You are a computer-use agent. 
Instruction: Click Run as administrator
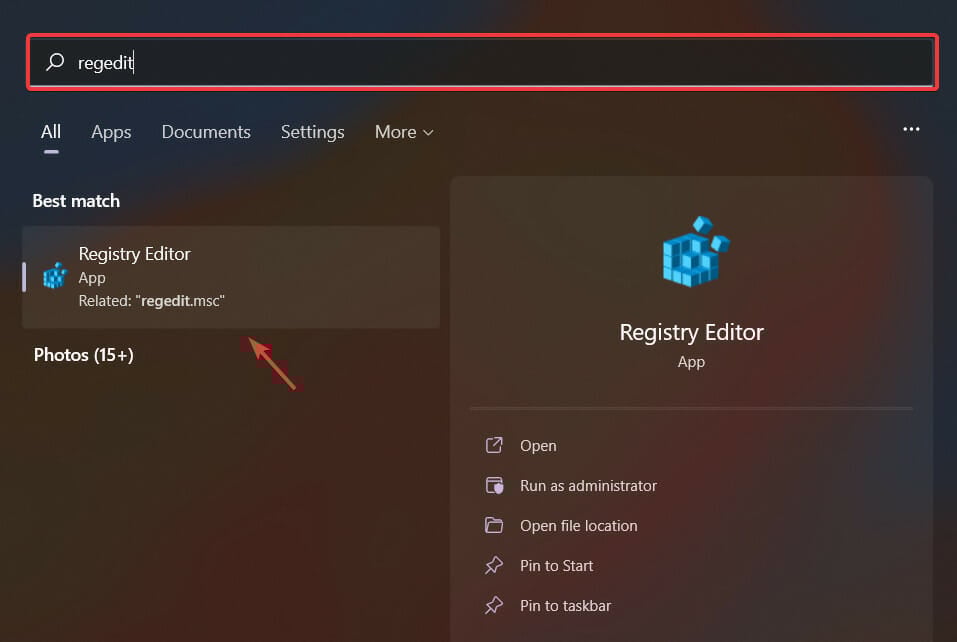point(587,485)
